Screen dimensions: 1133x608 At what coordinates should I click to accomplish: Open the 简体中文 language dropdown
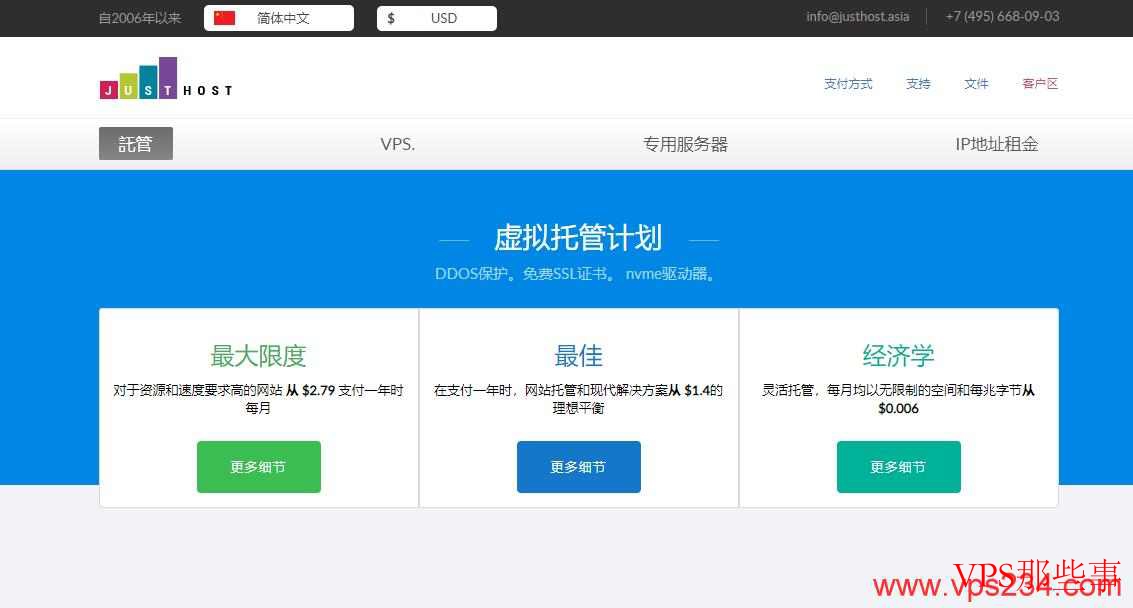[279, 18]
